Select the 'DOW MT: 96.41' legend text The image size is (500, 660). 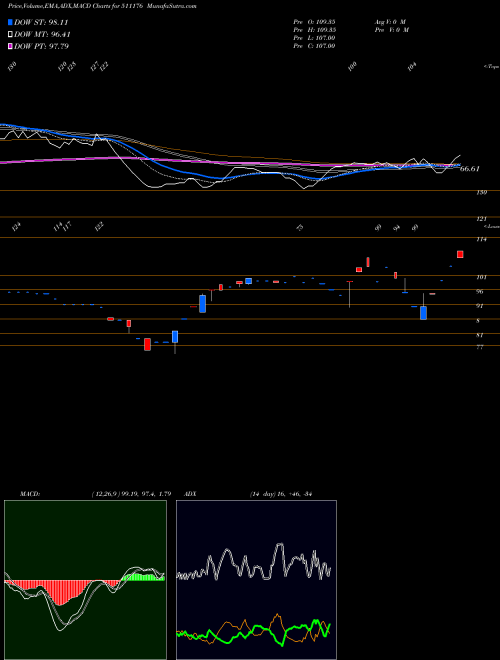(42, 34)
